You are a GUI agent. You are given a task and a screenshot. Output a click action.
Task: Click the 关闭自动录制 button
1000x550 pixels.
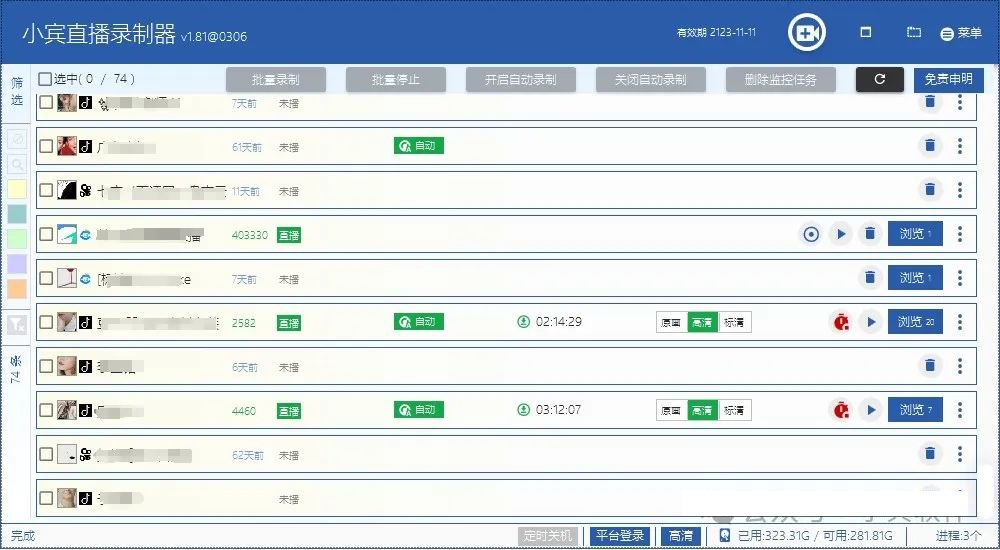tap(651, 80)
